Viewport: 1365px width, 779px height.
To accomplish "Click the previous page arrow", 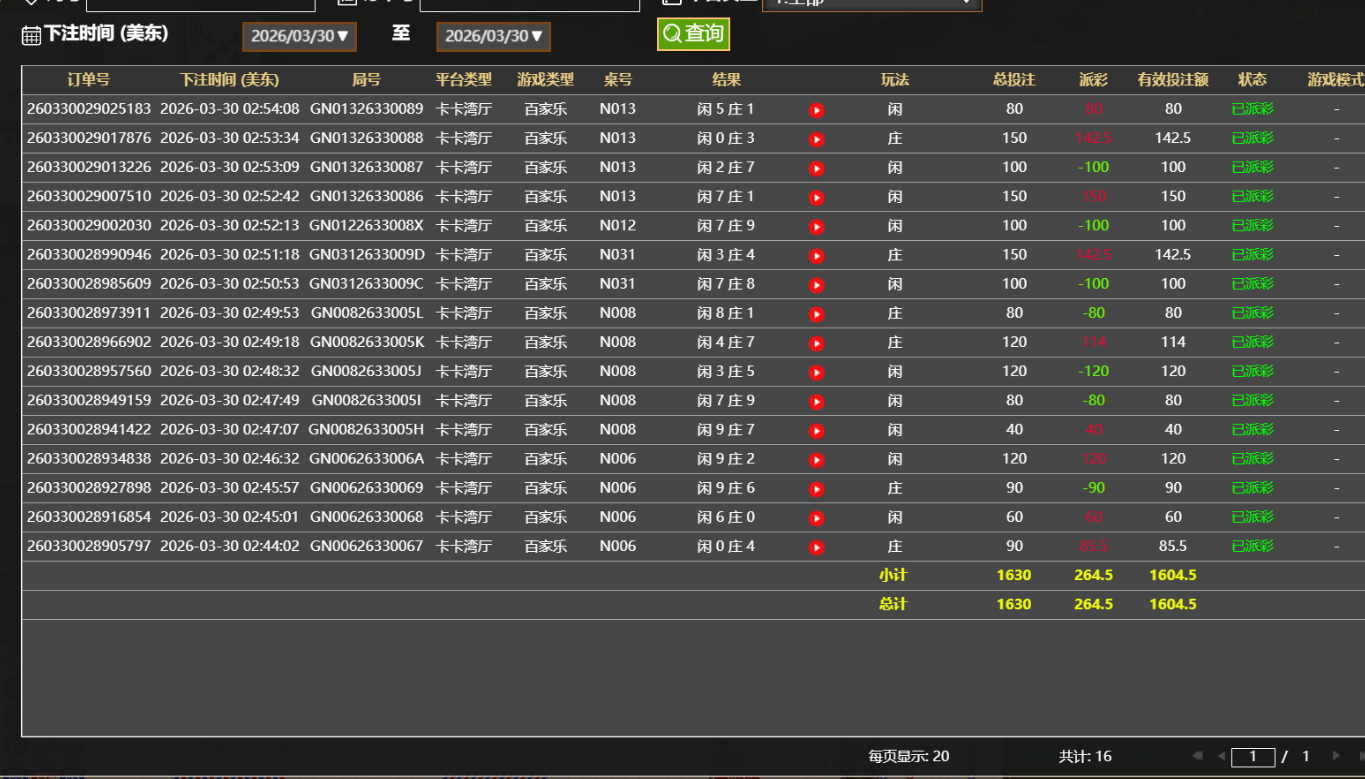I will point(1223,756).
